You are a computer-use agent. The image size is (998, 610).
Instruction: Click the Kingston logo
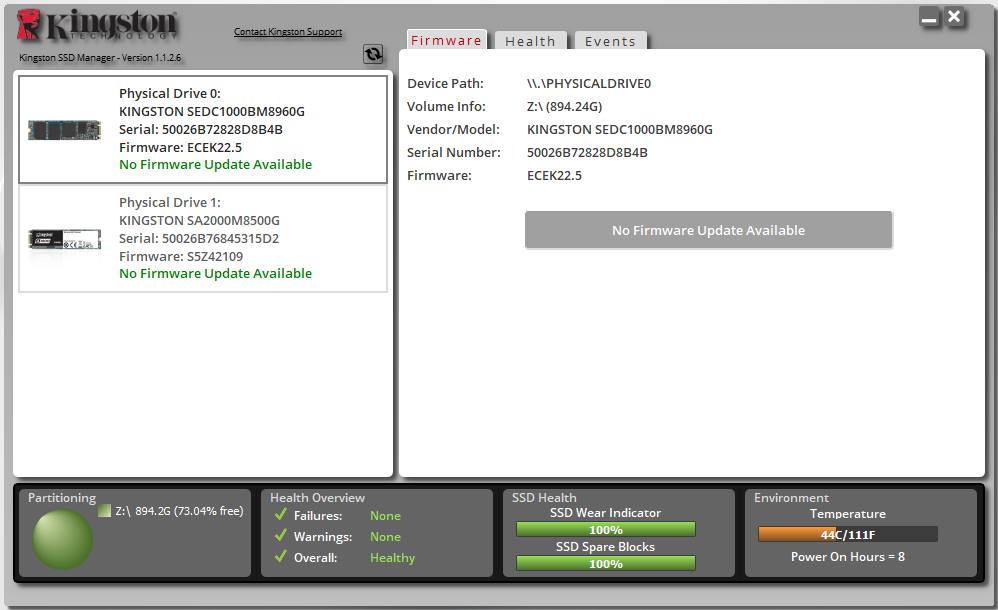click(97, 25)
